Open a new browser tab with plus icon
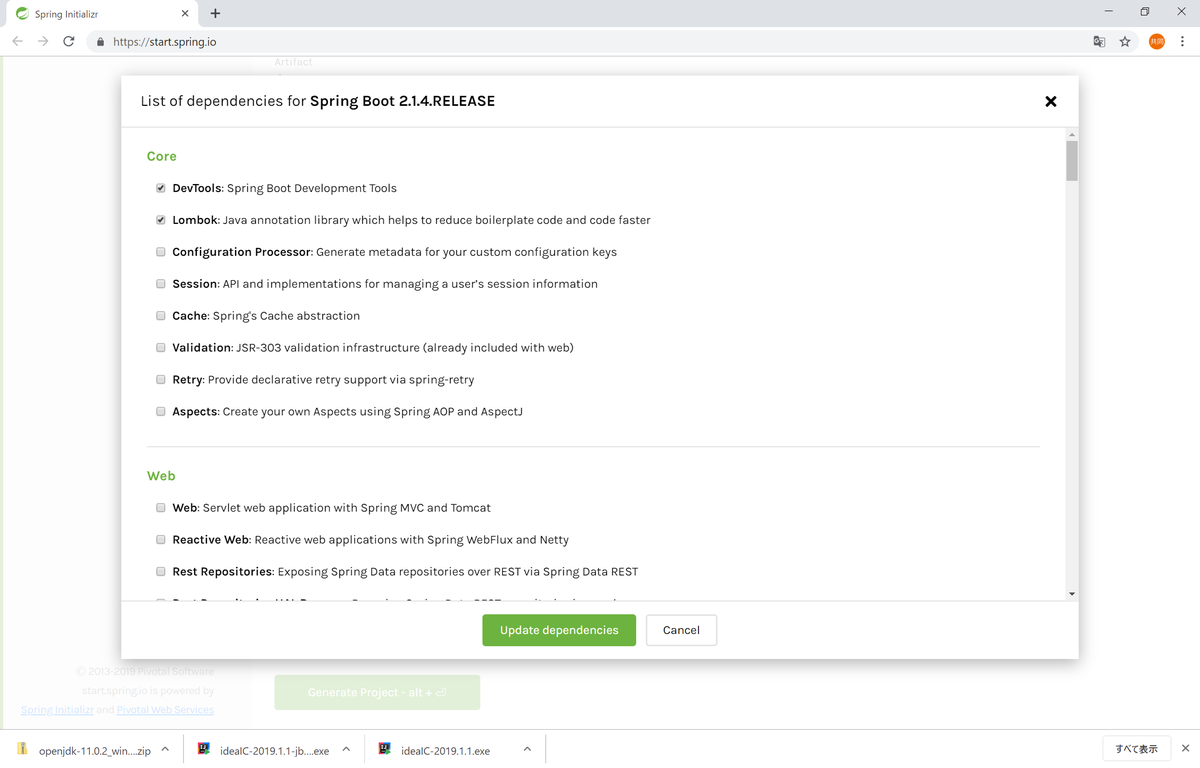This screenshot has height=768, width=1200. coord(215,13)
